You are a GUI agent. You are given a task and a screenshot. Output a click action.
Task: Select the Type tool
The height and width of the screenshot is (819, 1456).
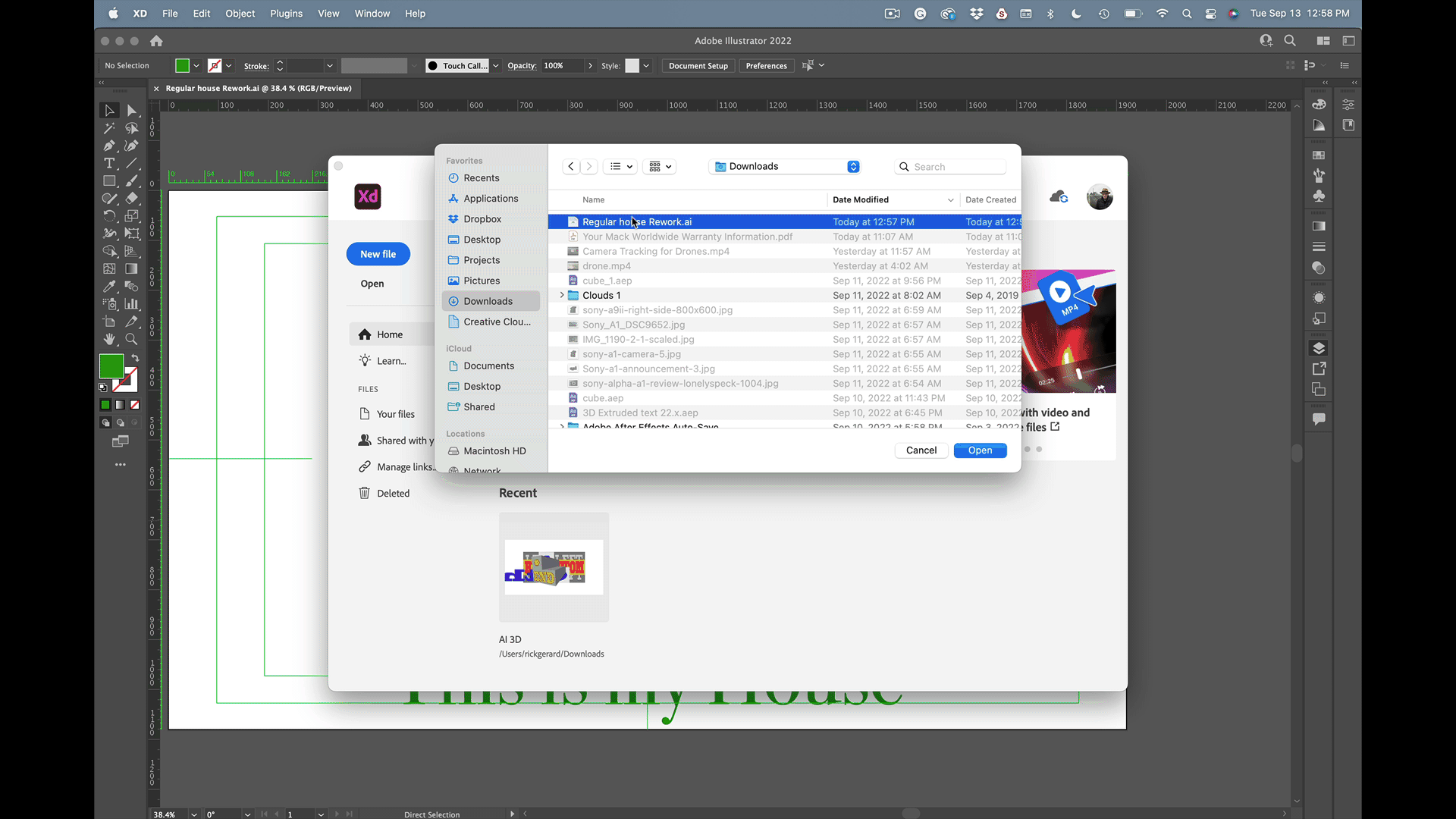tap(109, 163)
